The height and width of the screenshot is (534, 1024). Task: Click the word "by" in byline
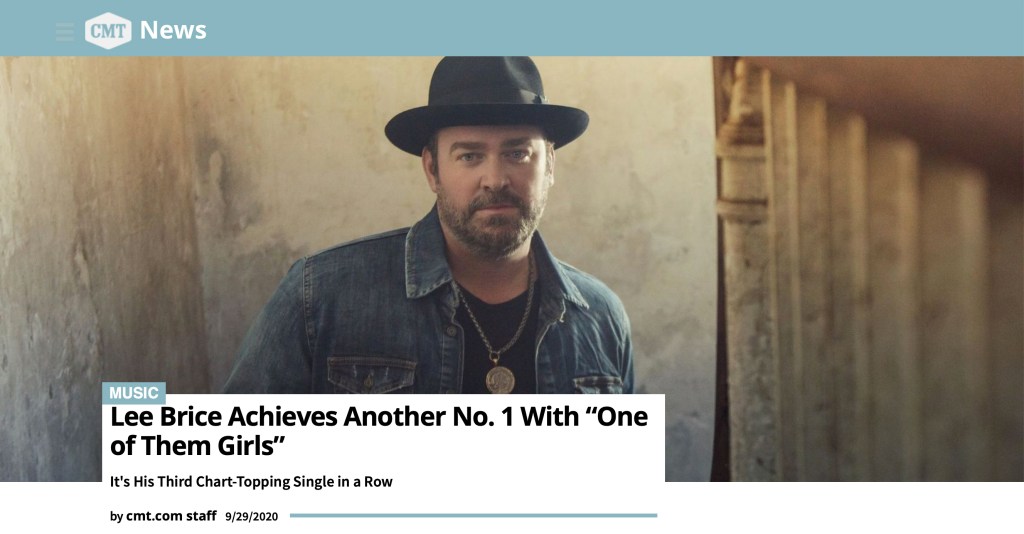pos(116,516)
